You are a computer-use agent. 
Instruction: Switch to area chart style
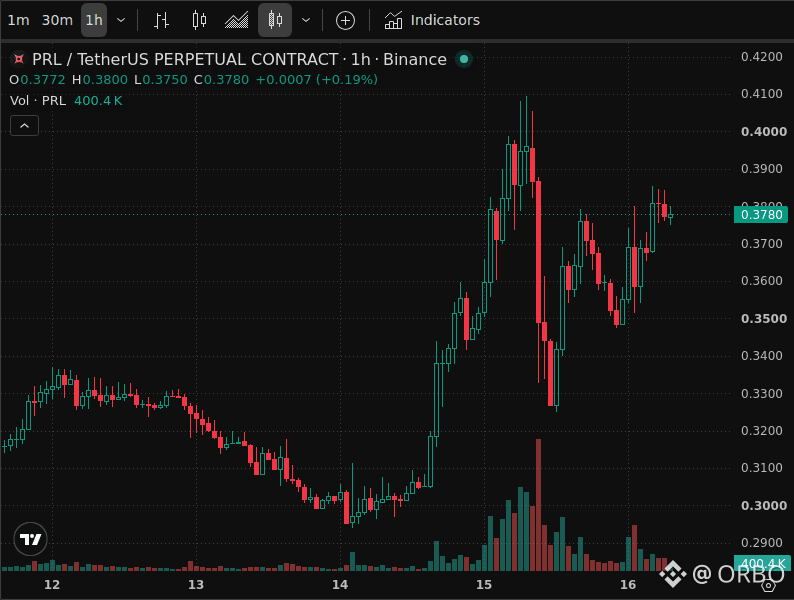(236, 20)
